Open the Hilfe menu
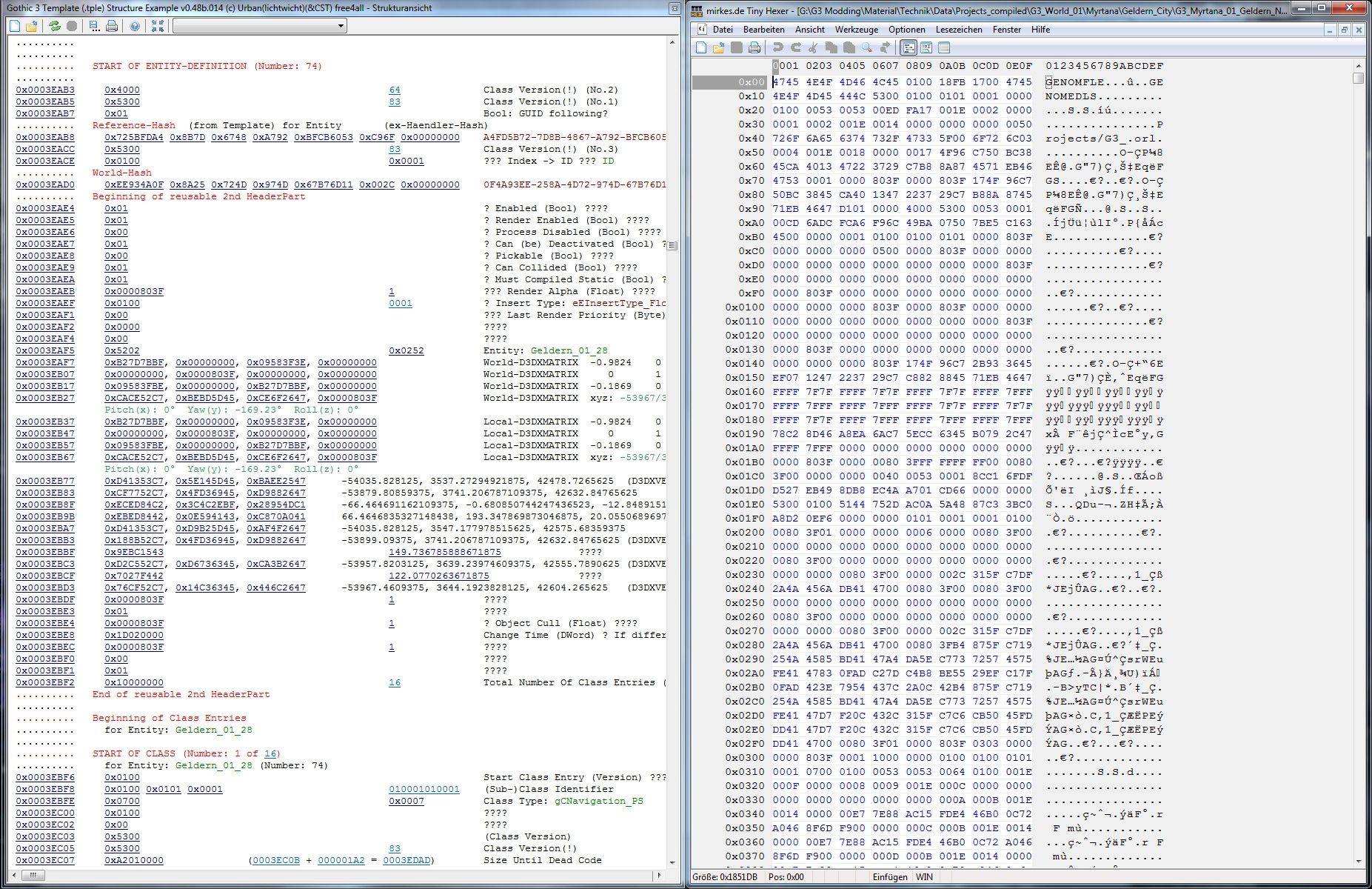This screenshot has width=1372, height=889. pyautogui.click(x=1040, y=30)
